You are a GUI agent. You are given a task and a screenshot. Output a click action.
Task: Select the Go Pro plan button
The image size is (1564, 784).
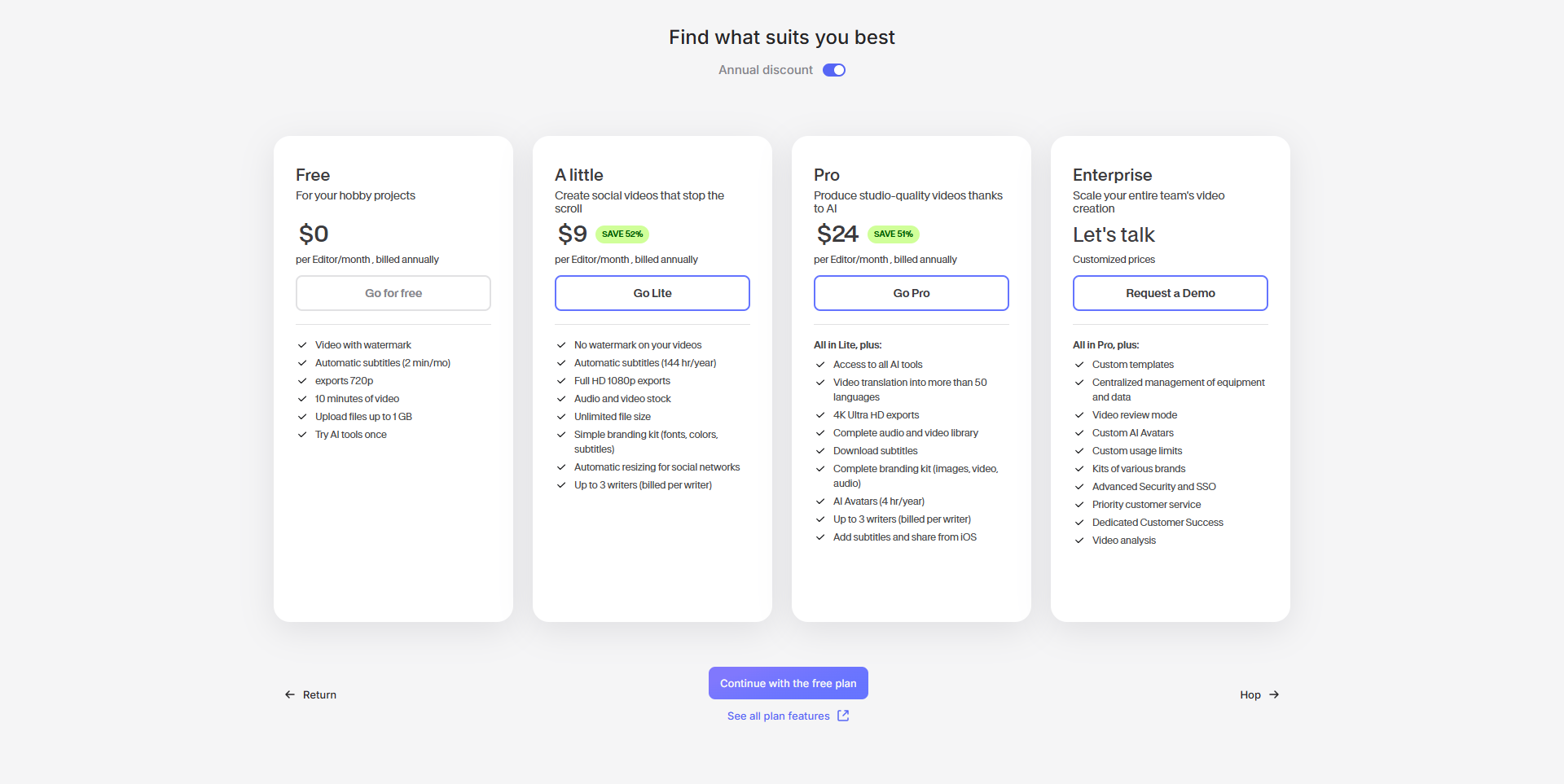coord(912,293)
